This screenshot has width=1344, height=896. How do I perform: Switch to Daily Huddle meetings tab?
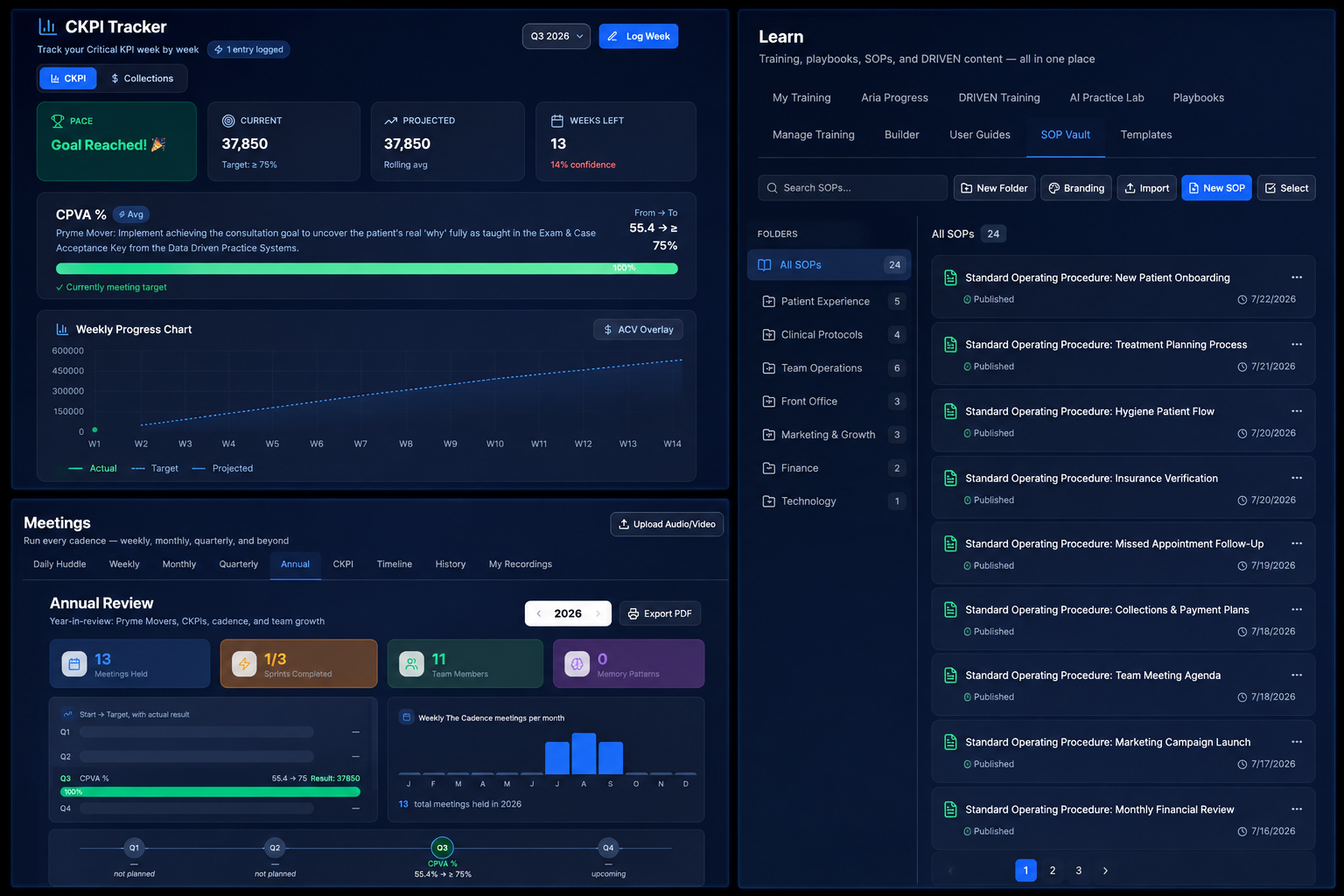pos(59,564)
